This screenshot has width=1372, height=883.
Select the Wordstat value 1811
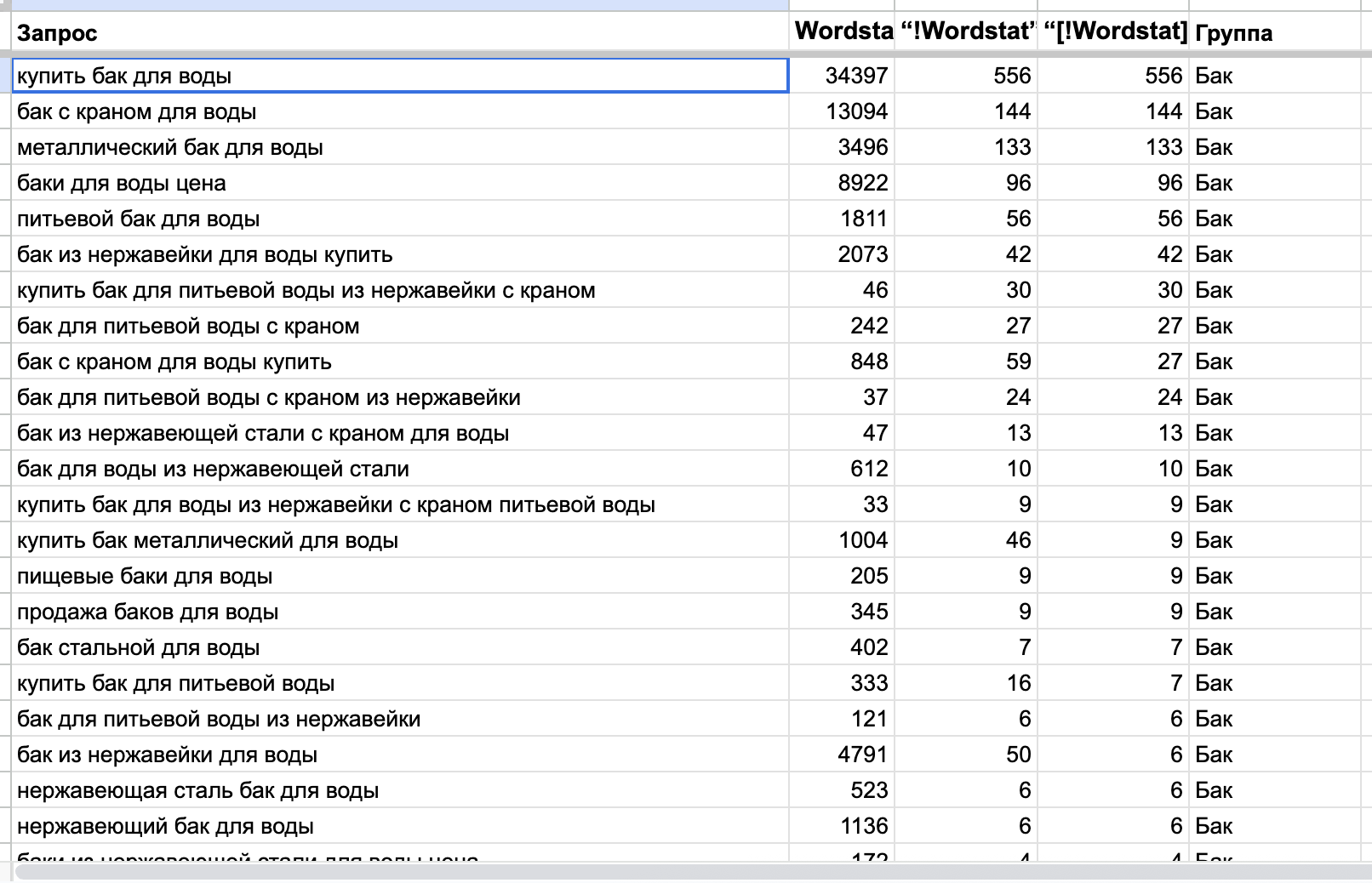click(x=842, y=219)
